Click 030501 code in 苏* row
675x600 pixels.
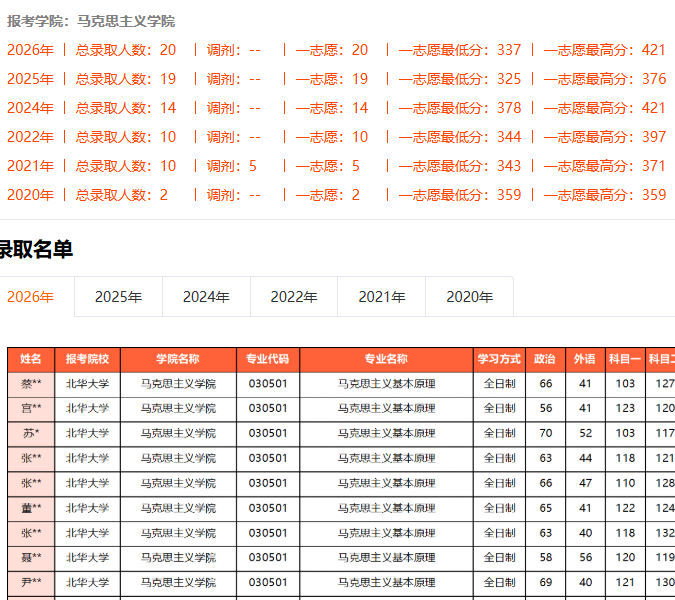click(x=268, y=433)
